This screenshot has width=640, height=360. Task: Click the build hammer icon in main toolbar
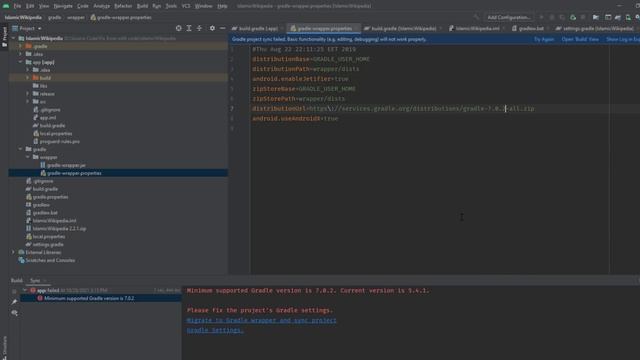point(476,18)
